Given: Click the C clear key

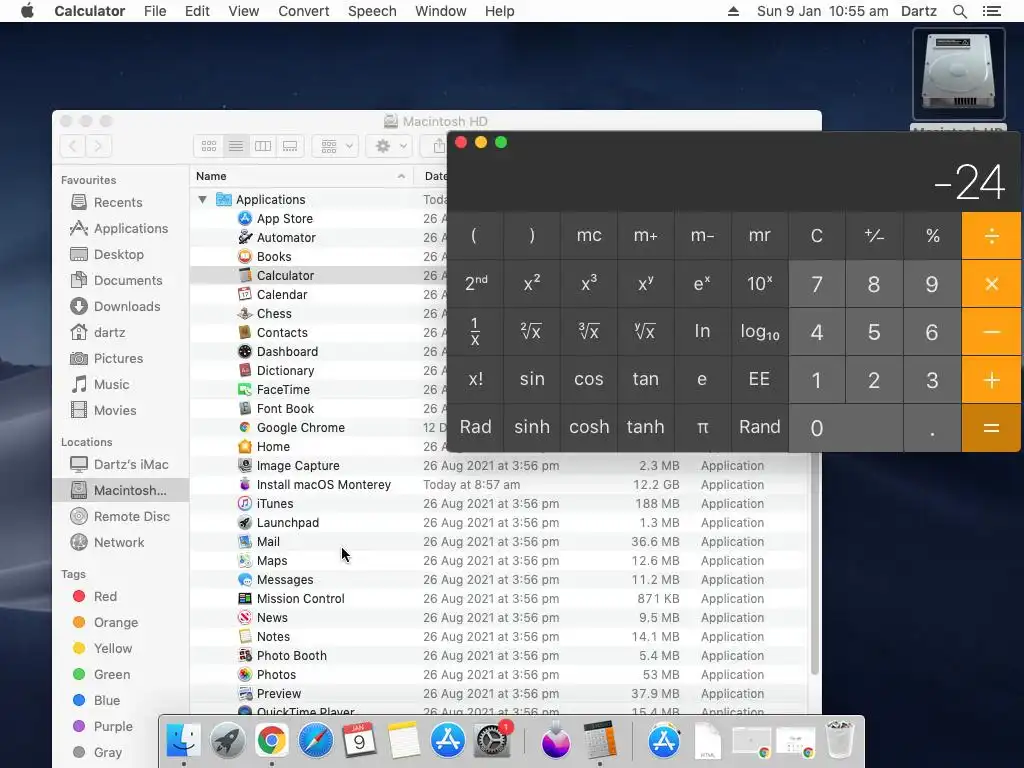Looking at the screenshot, I should [816, 236].
